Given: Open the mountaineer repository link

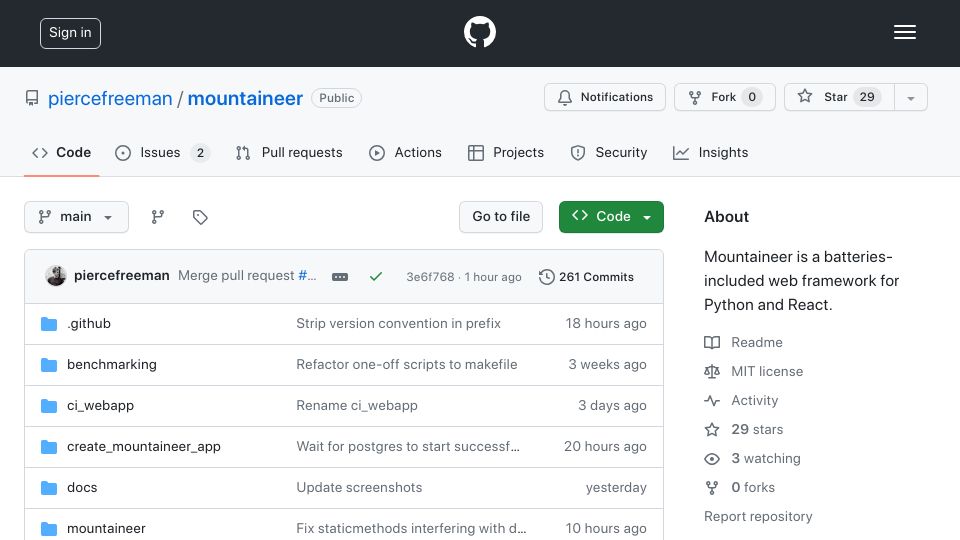Looking at the screenshot, I should tap(245, 98).
